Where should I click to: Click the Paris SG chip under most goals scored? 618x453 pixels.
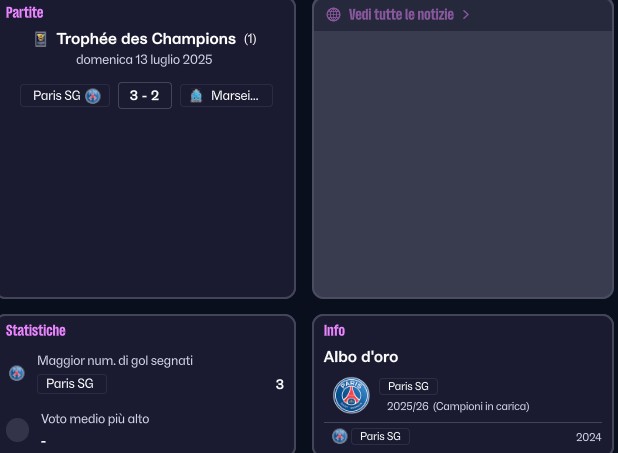[71, 384]
